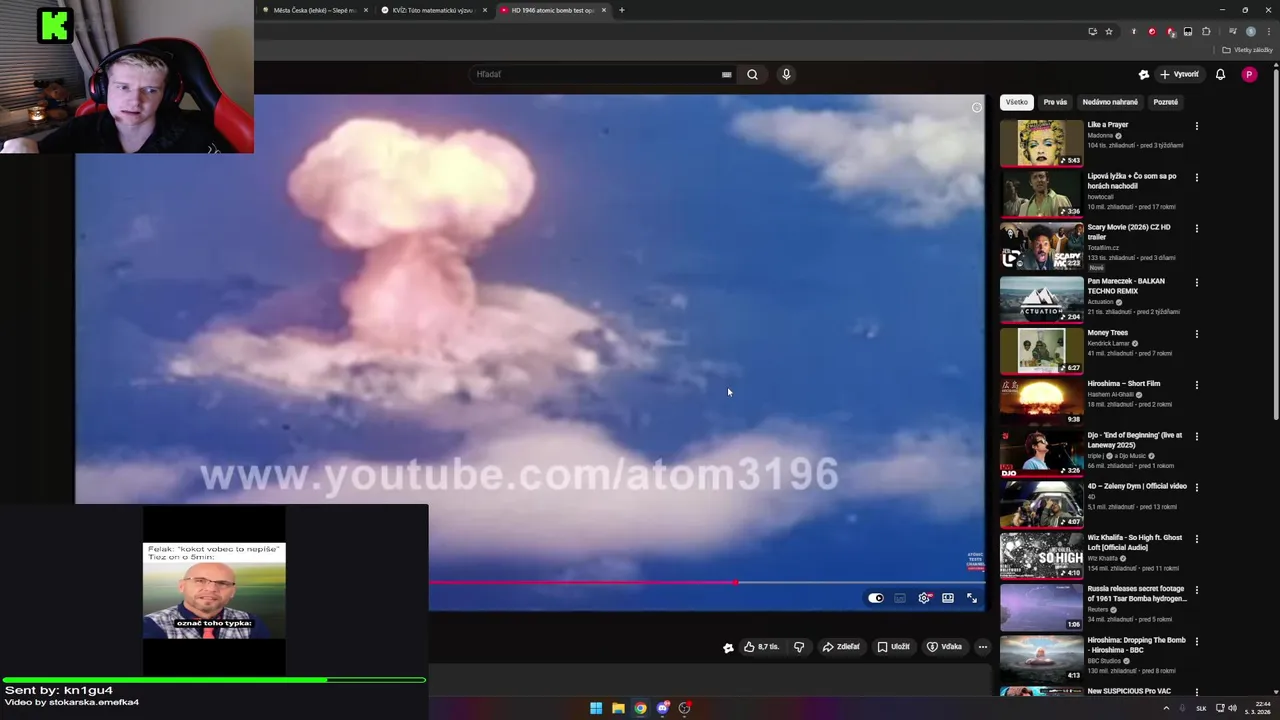The height and width of the screenshot is (720, 1280).
Task: Open options menu for Scary Movie trailer
Action: (x=1196, y=229)
